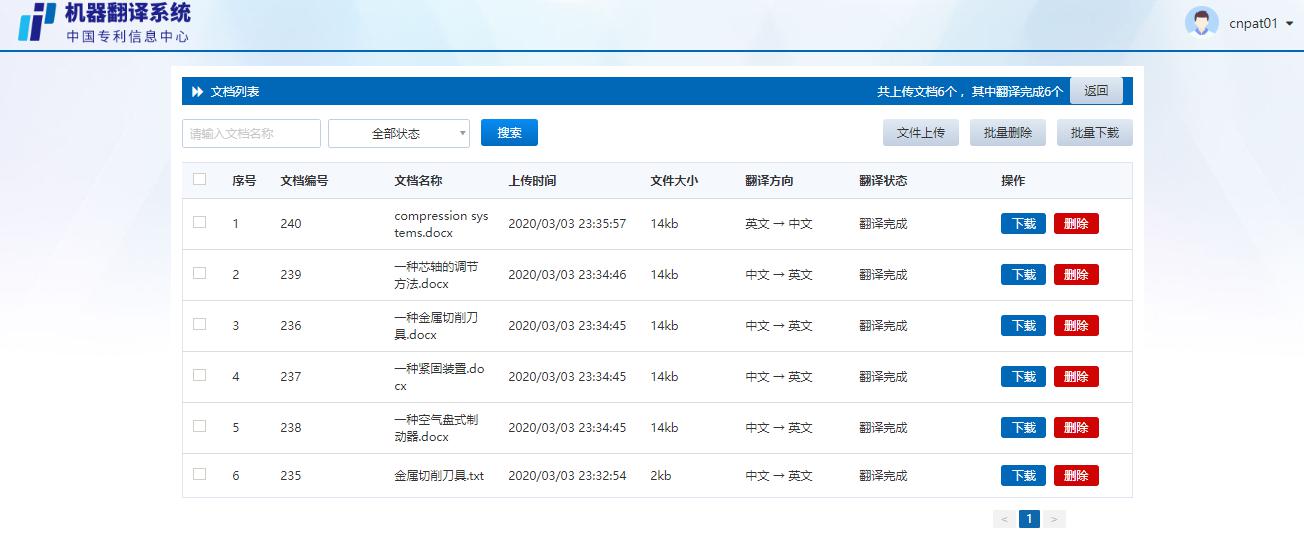Click the 批量删除 batch delete button
The image size is (1304, 558).
pos(1007,133)
